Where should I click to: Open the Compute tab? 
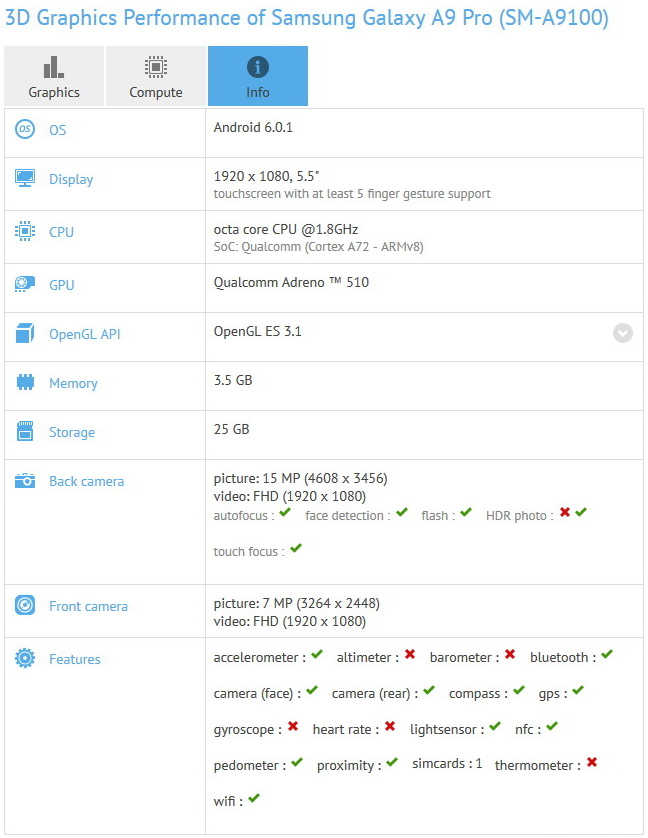pyautogui.click(x=156, y=76)
